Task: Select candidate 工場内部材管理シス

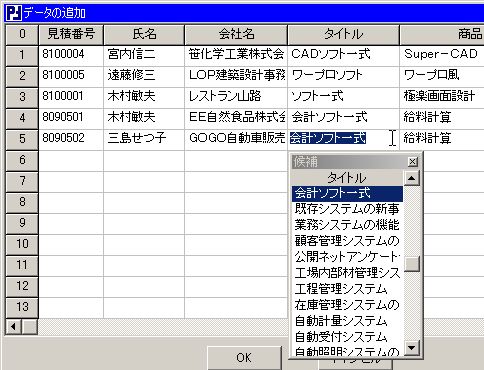Action: click(x=347, y=273)
